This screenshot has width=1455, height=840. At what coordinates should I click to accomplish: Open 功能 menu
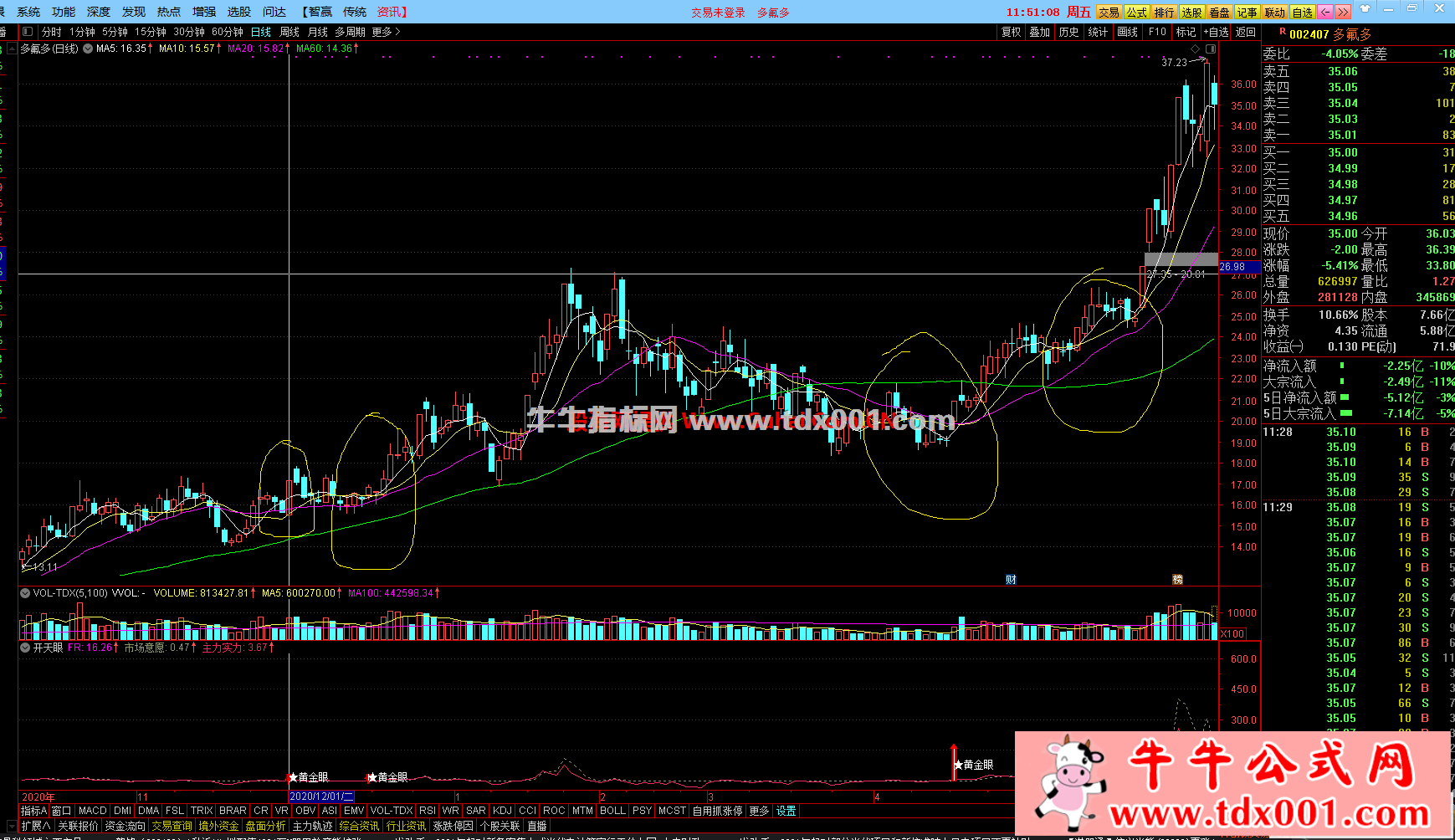tap(64, 12)
